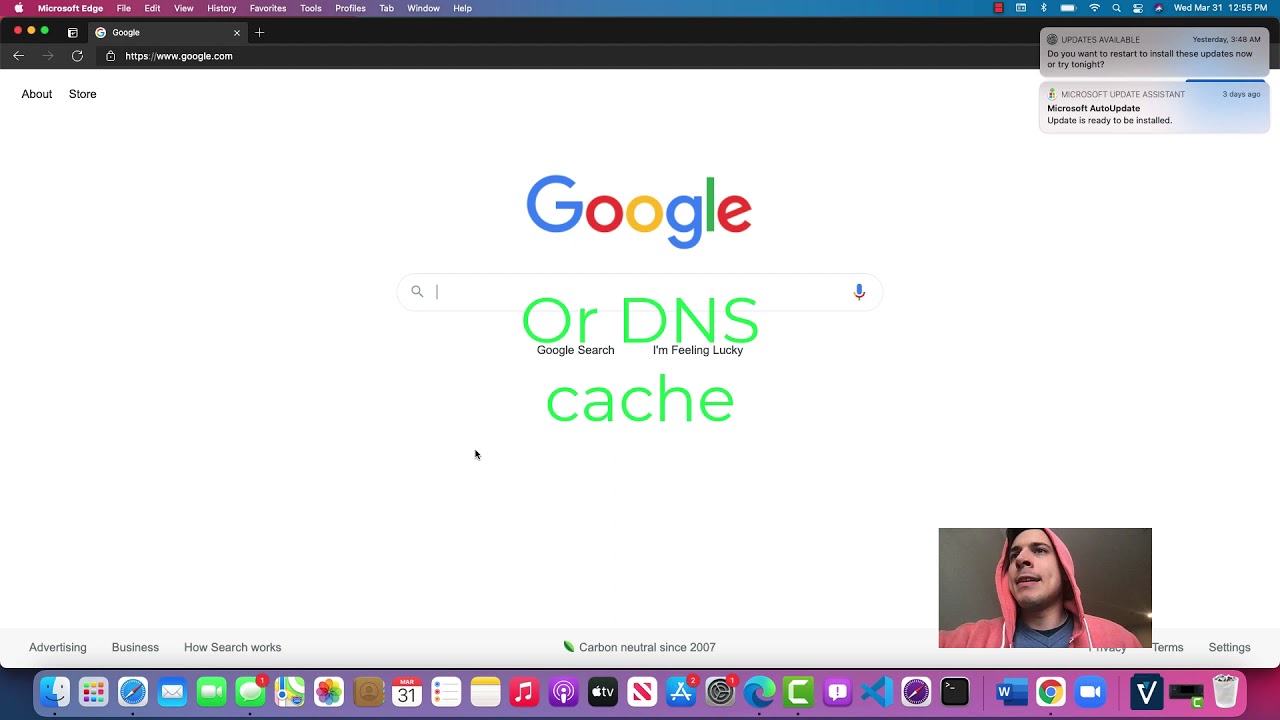
Task: Open the Edit menu
Action: (152, 8)
